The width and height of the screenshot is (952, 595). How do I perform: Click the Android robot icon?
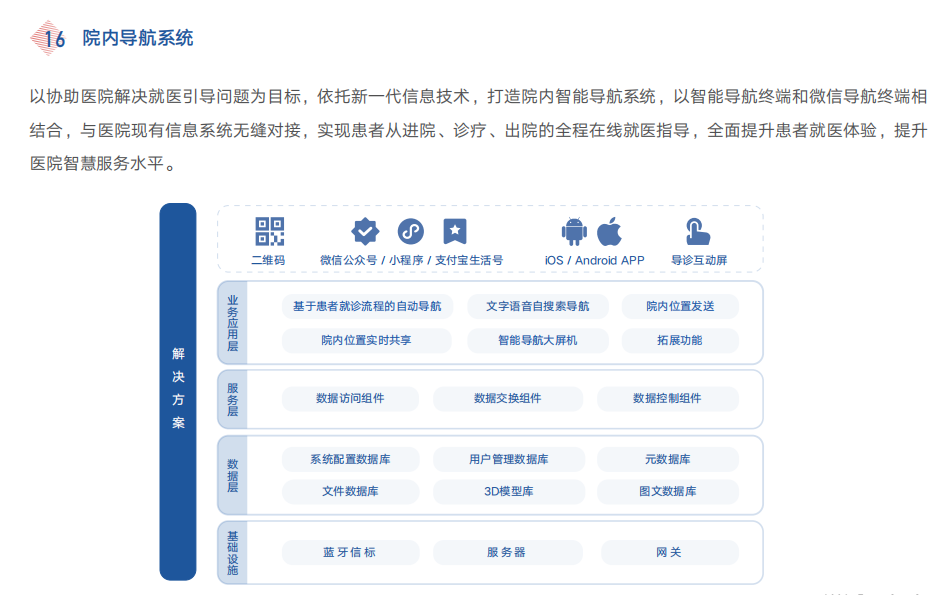pos(574,232)
